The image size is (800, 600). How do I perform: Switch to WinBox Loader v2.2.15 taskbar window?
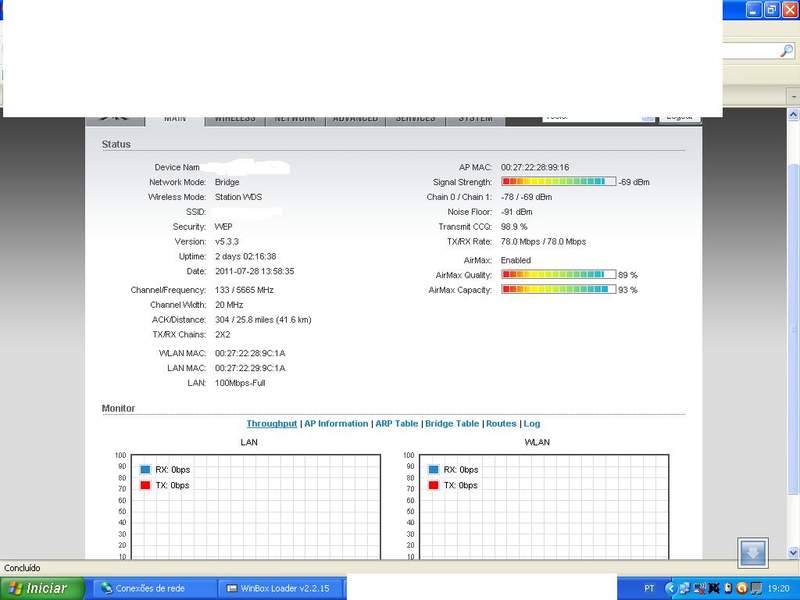tap(282, 588)
